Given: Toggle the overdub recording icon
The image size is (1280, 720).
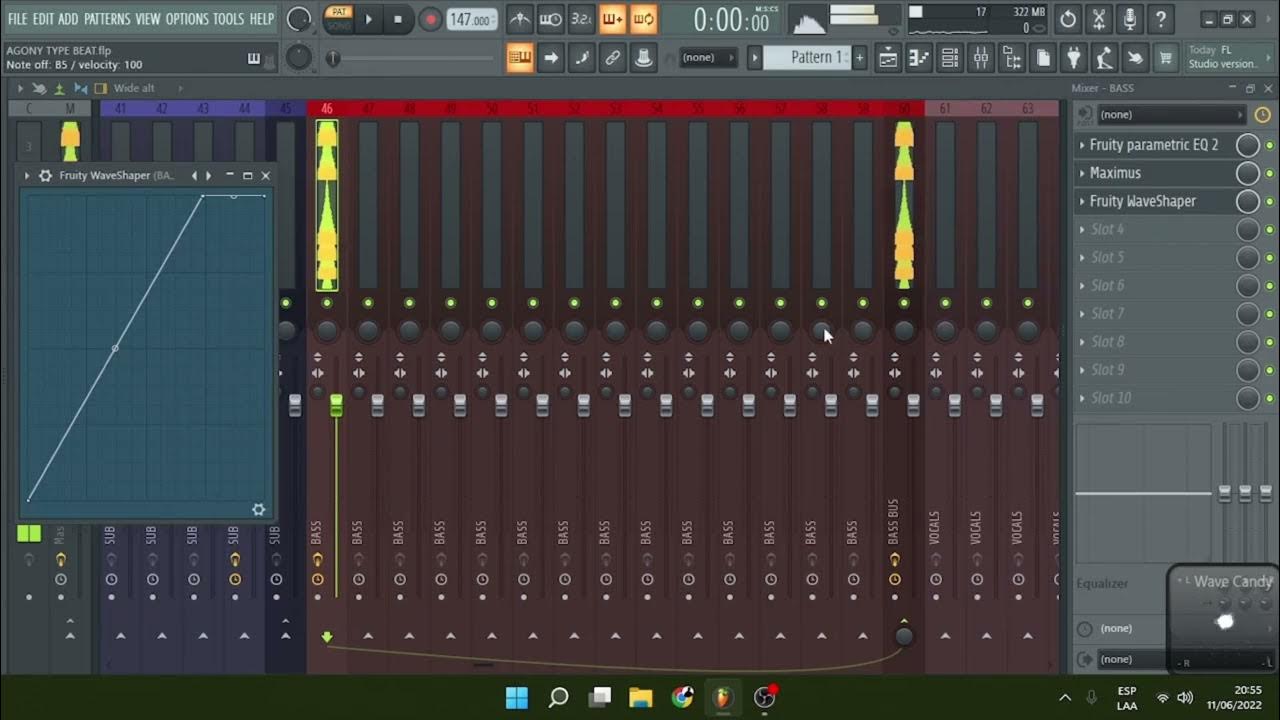Looking at the screenshot, I should 612,19.
